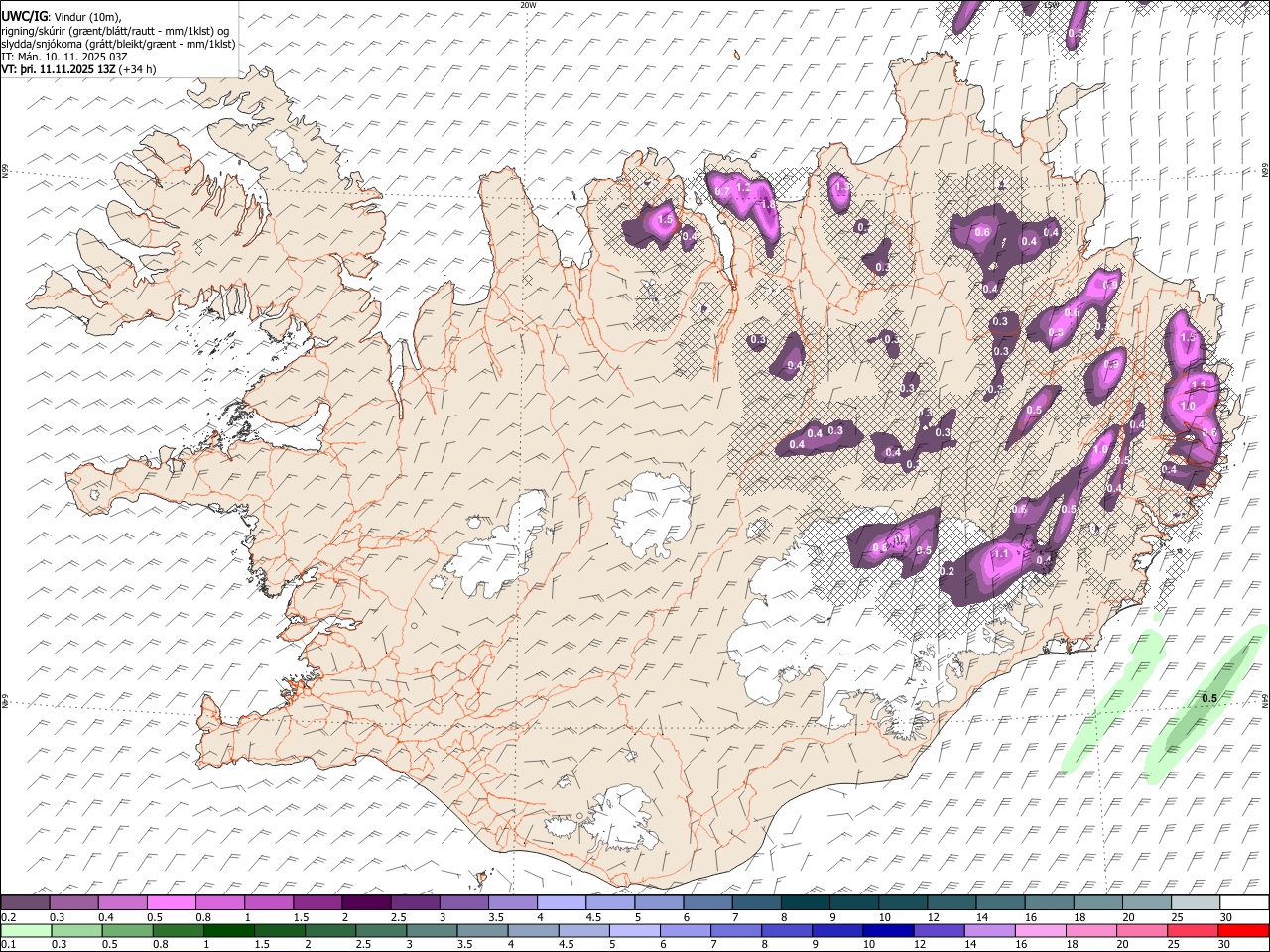This screenshot has width=1270, height=952.
Task: Click the bright red 30 swatch in rain scale
Action: [1243, 930]
